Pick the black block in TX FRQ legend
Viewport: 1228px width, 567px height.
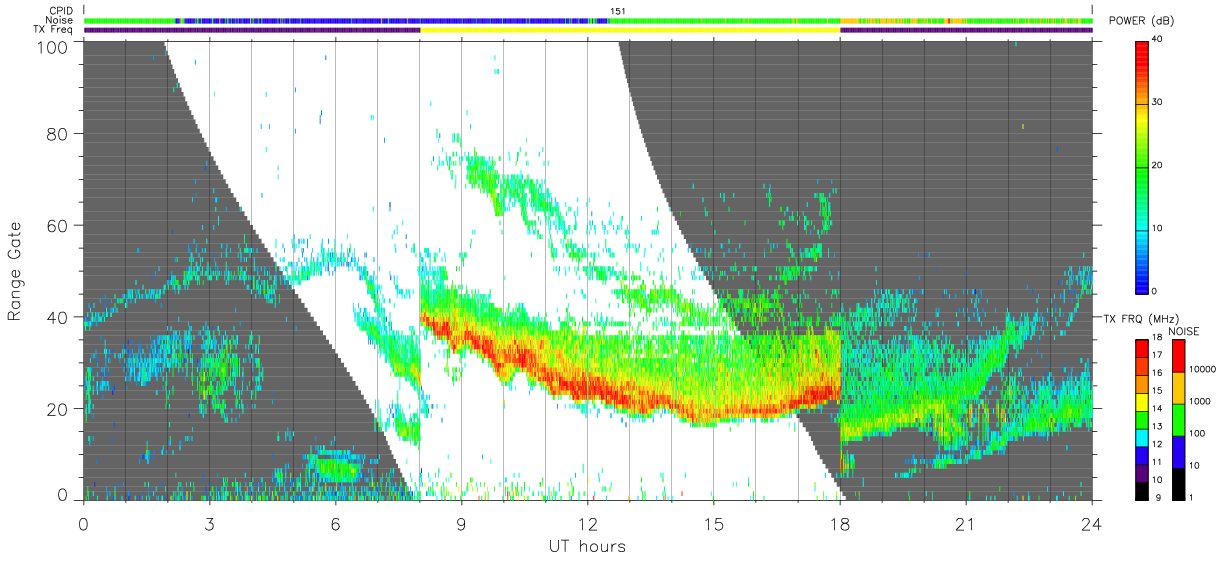click(1141, 489)
